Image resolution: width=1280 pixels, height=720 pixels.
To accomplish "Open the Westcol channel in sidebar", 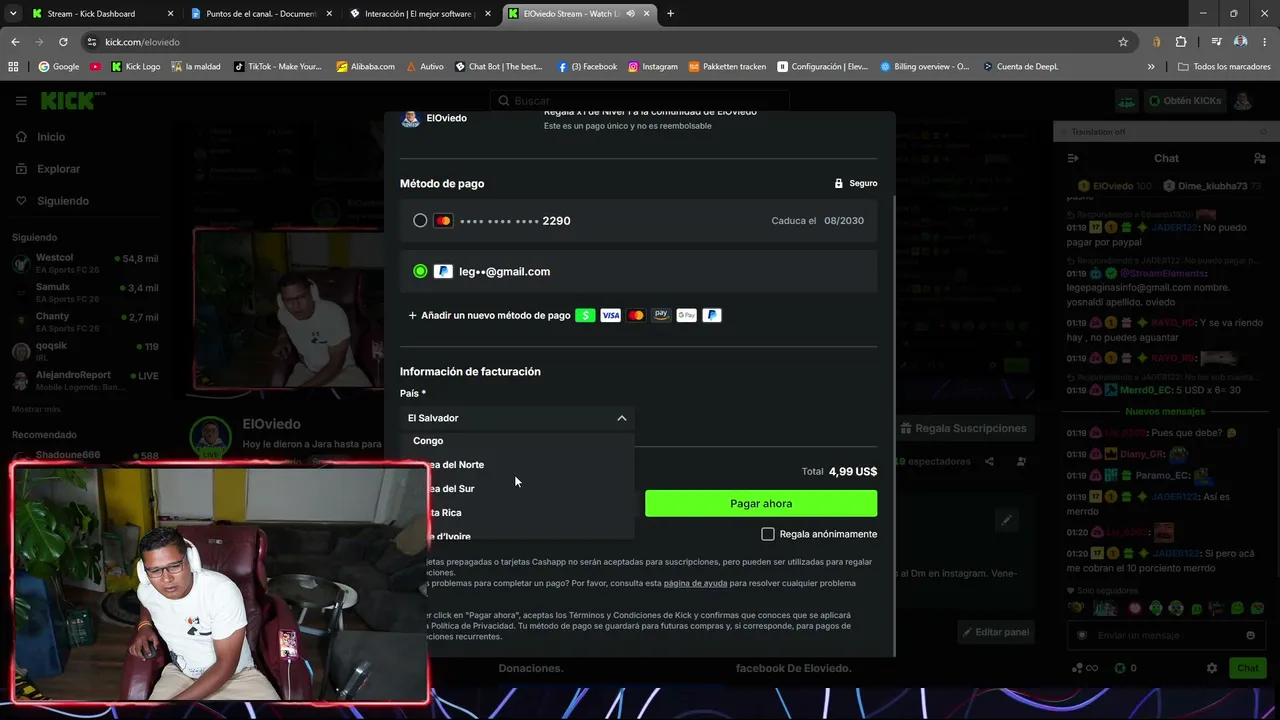I will tap(85, 264).
